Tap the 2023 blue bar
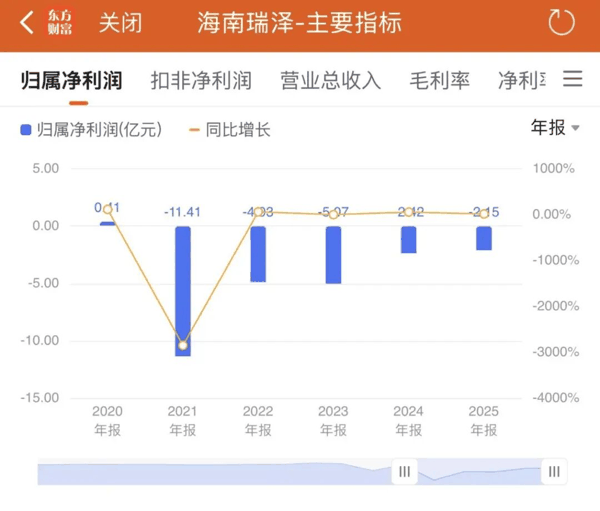600x511 pixels. coord(333,255)
